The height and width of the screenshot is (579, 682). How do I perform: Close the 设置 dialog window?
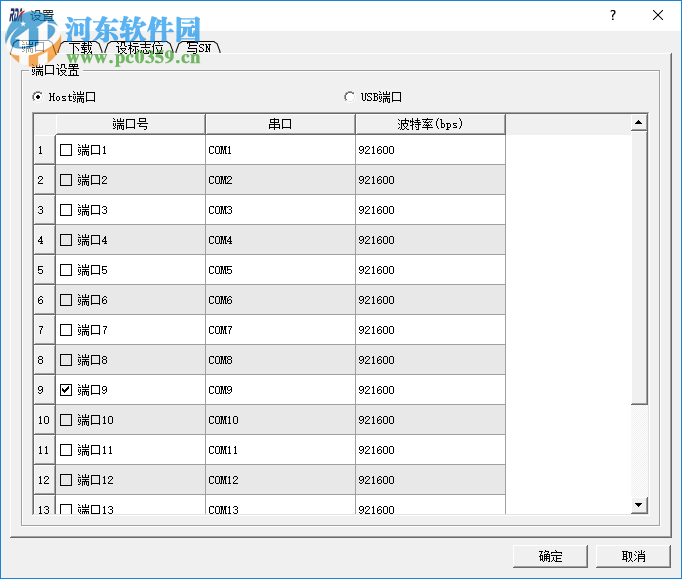[x=658, y=16]
